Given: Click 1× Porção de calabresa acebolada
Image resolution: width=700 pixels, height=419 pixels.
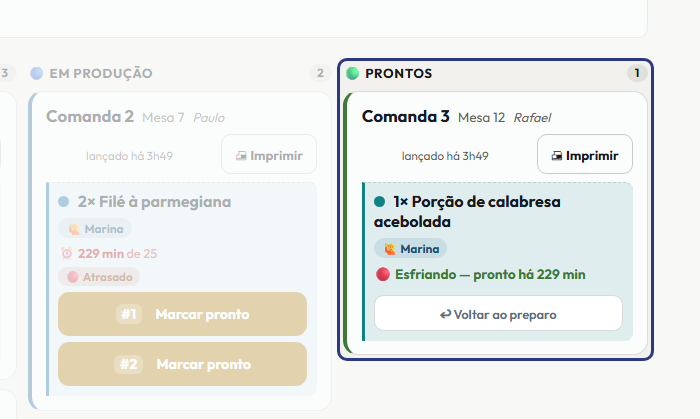Looking at the screenshot, I should (x=467, y=212).
